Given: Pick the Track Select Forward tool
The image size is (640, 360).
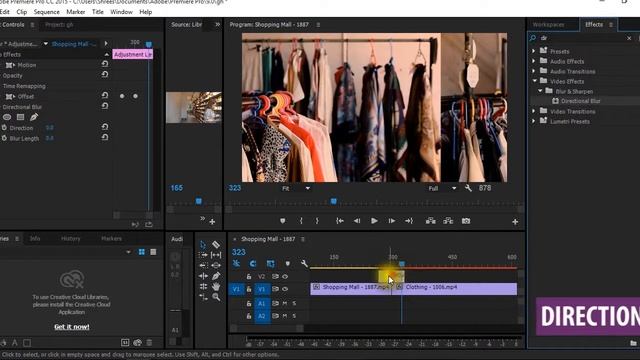Looking at the screenshot, I should tap(203, 255).
